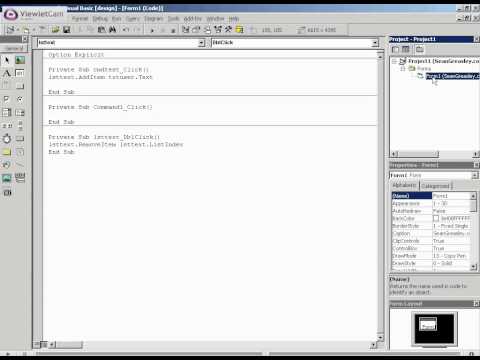Open the Add-Ins menu
This screenshot has width=480, height=360.
[193, 19]
